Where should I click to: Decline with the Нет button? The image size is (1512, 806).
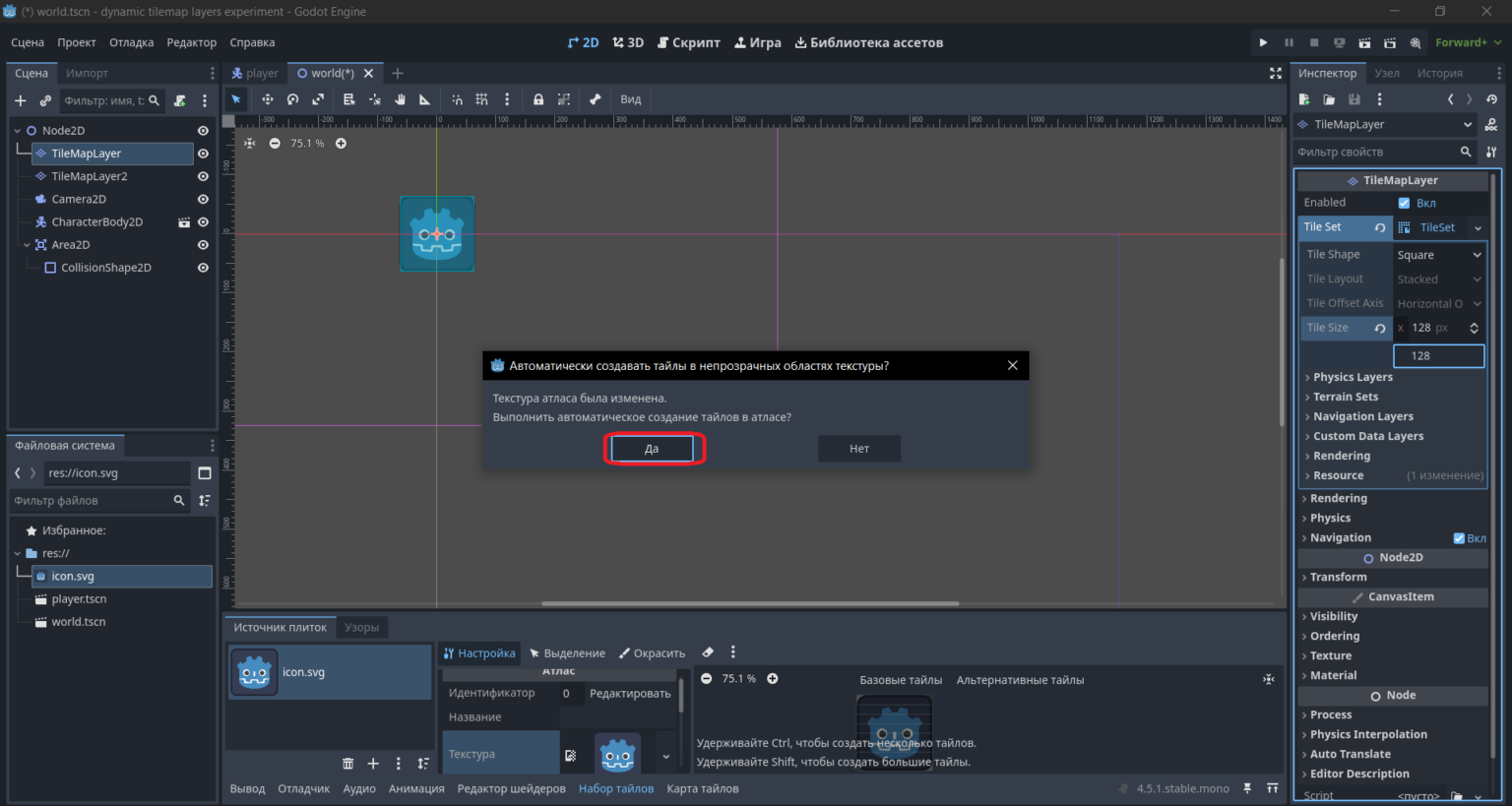tap(859, 449)
